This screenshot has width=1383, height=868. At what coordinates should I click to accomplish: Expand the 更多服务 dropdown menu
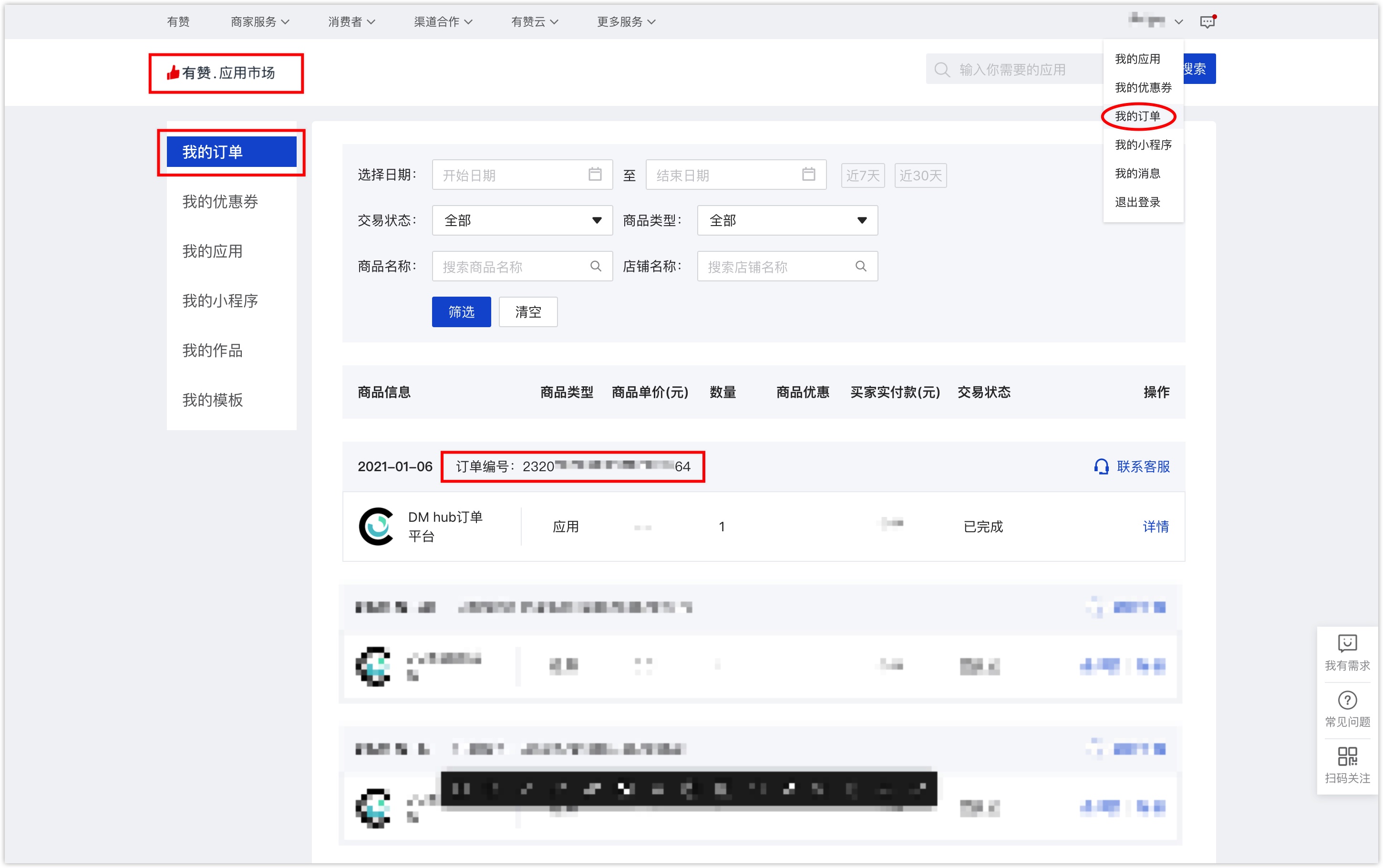tap(626, 22)
